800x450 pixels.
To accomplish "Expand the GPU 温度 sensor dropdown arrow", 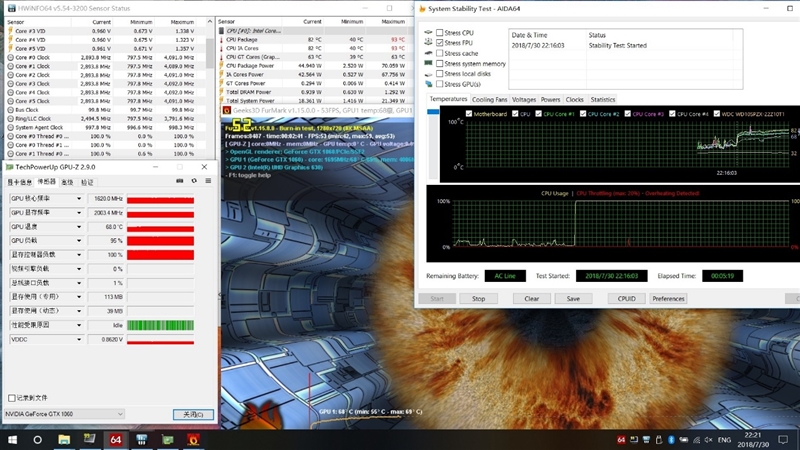I will (80, 227).
